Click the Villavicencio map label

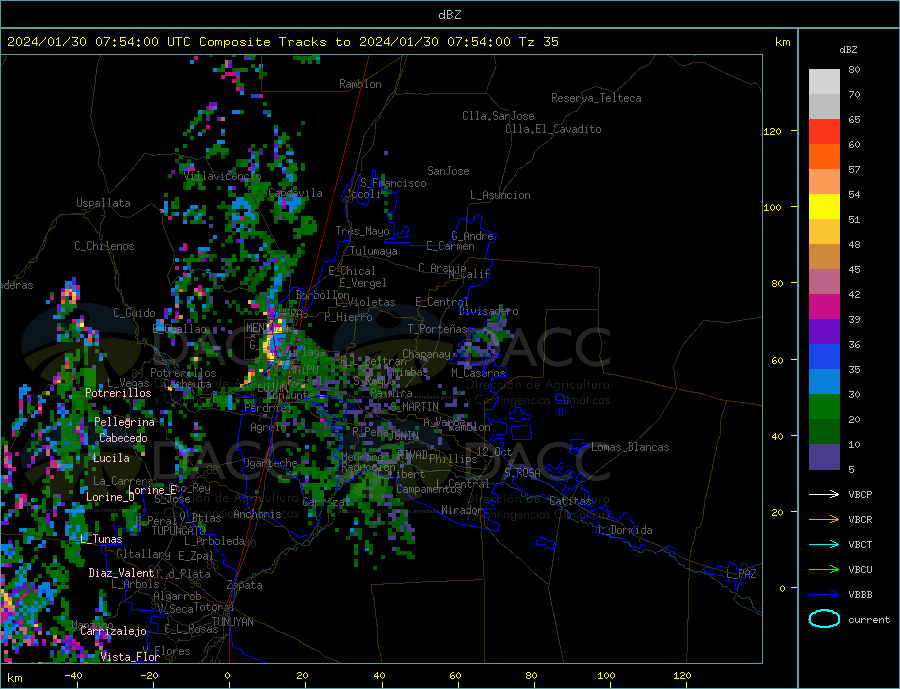point(222,176)
